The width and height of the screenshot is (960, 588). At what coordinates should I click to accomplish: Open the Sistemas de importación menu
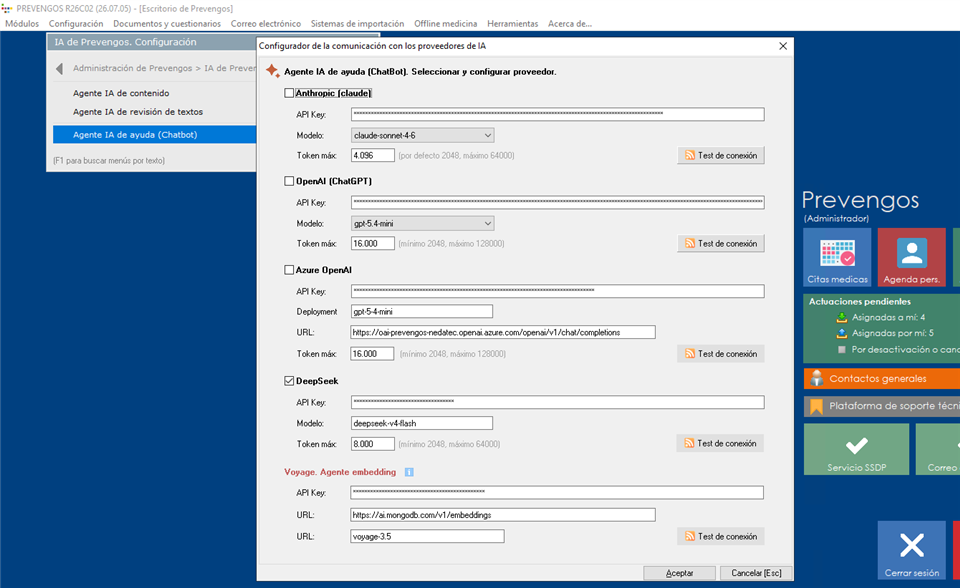tap(358, 24)
